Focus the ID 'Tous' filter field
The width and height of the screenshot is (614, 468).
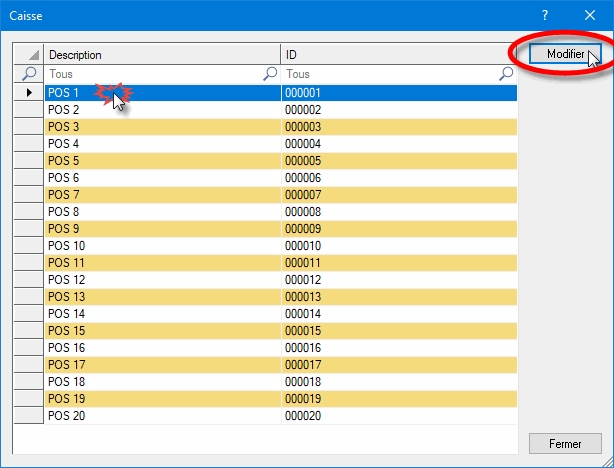(x=390, y=74)
